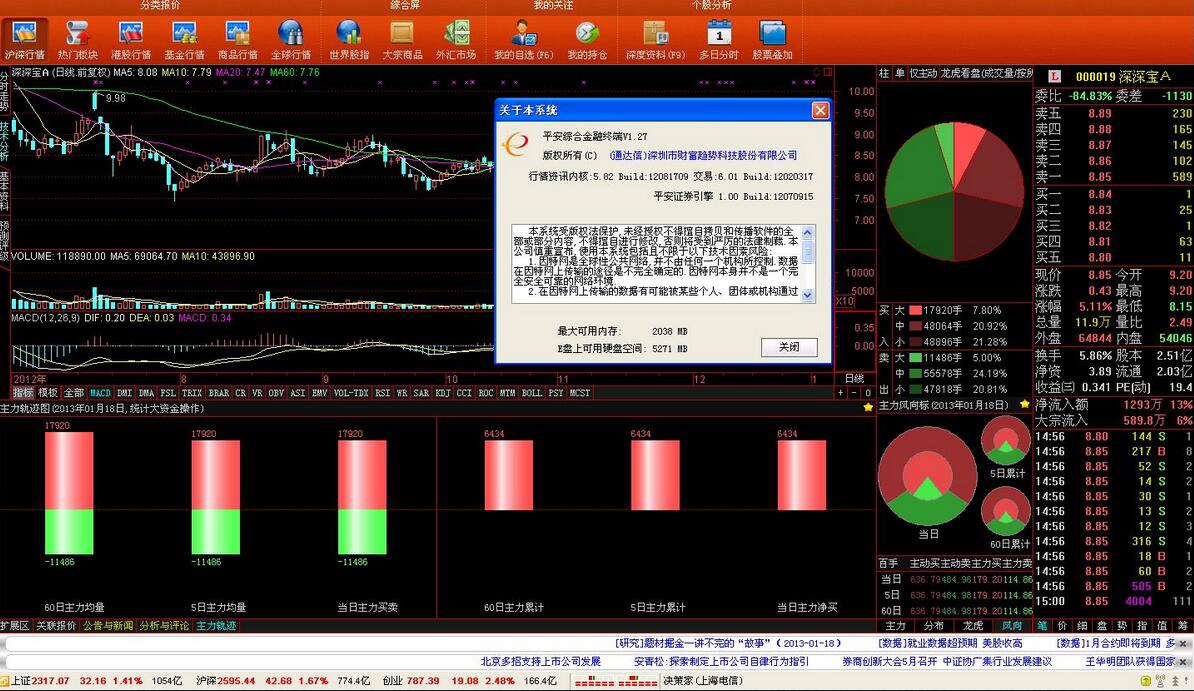Open the 多日分时 calendar icon
1194x691 pixels.
pyautogui.click(x=719, y=40)
